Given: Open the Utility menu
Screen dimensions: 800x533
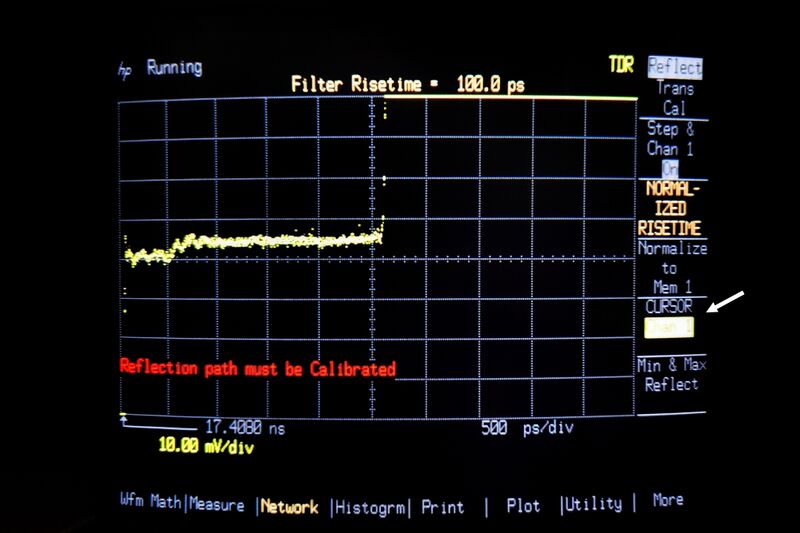Looking at the screenshot, I should [594, 505].
